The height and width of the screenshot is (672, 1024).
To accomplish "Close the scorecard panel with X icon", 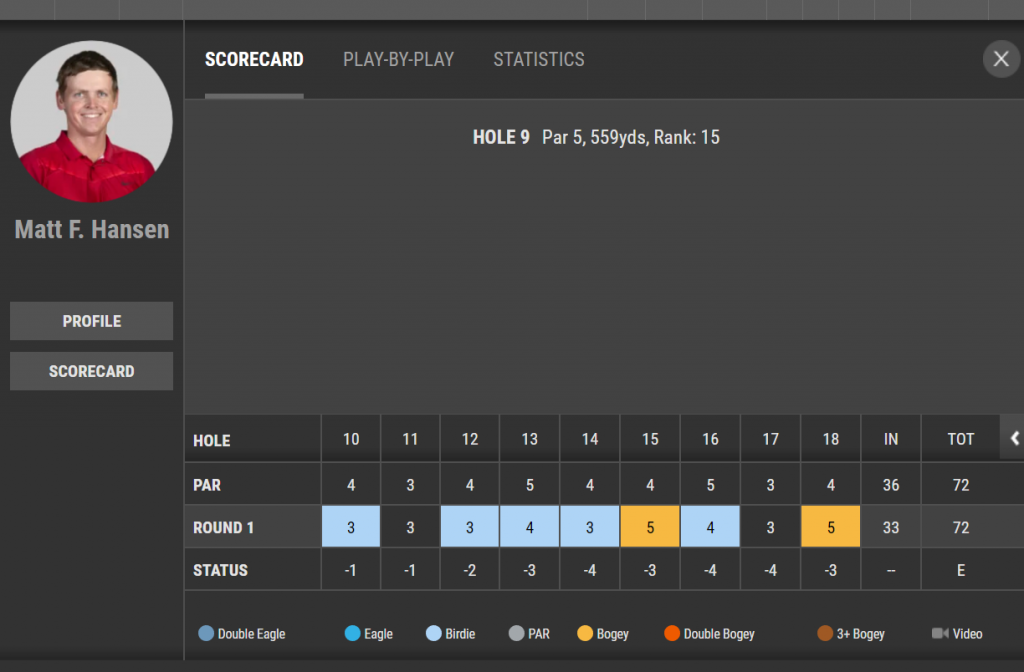I will pyautogui.click(x=1001, y=59).
